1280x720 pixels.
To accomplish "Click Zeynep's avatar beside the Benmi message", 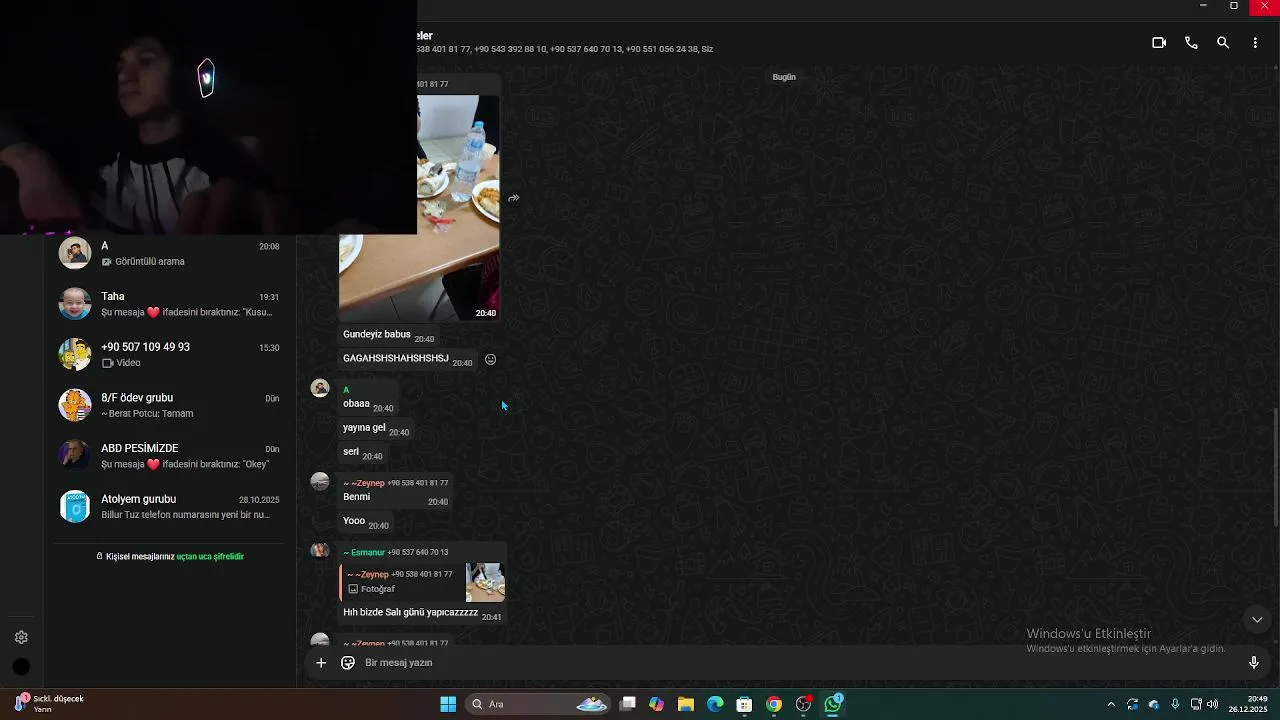I will click(320, 481).
